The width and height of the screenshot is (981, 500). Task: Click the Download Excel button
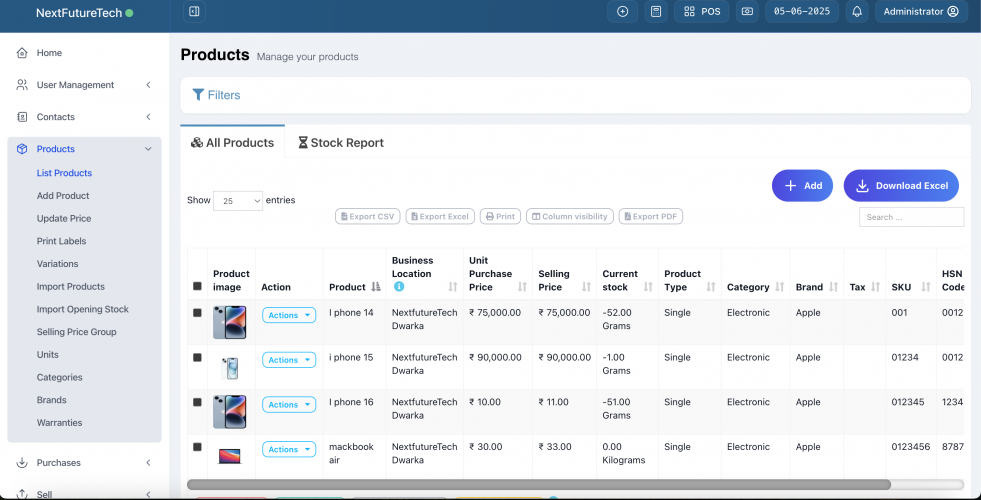click(901, 186)
